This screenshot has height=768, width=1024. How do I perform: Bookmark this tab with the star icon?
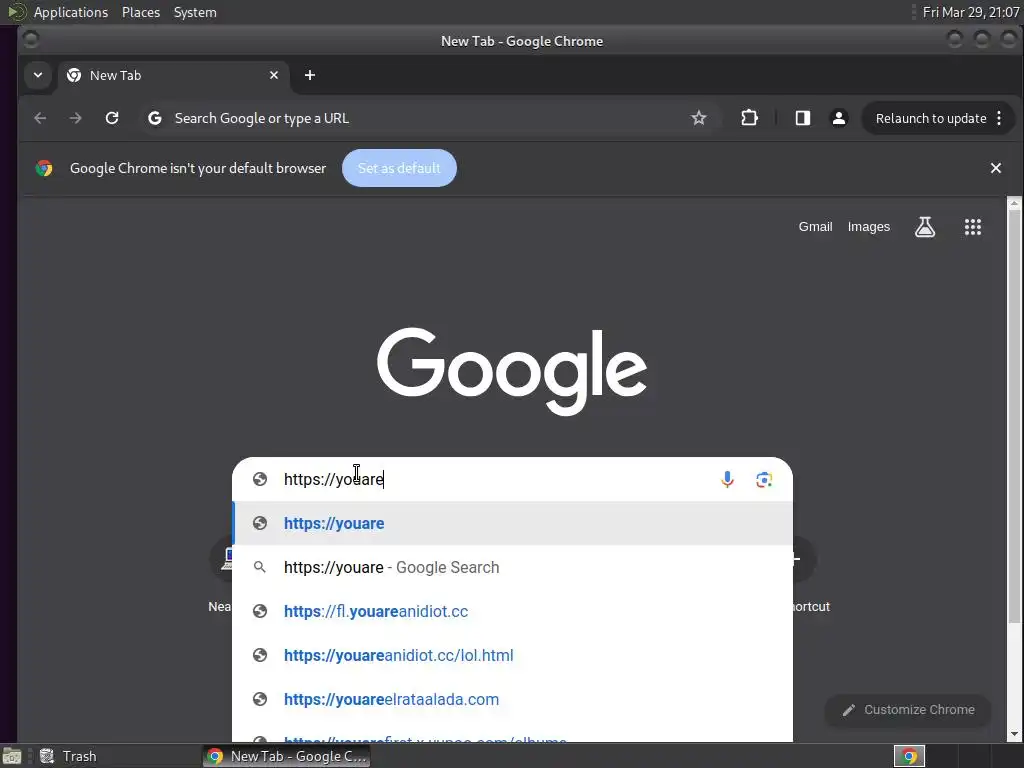point(699,118)
